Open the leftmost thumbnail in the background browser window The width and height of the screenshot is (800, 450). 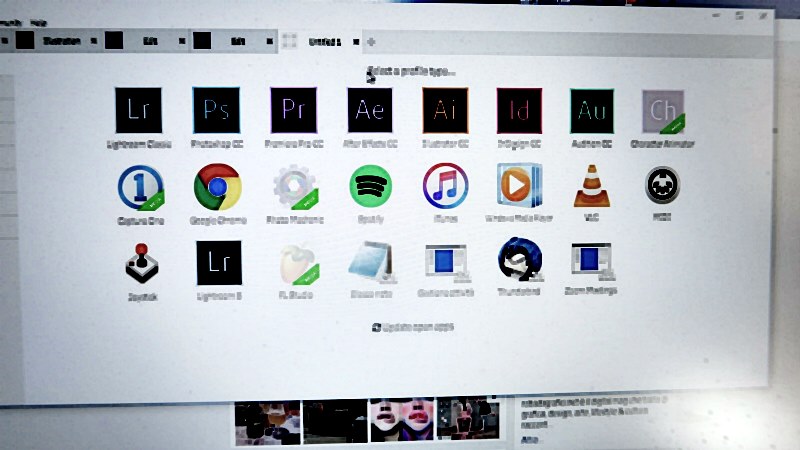click(267, 422)
